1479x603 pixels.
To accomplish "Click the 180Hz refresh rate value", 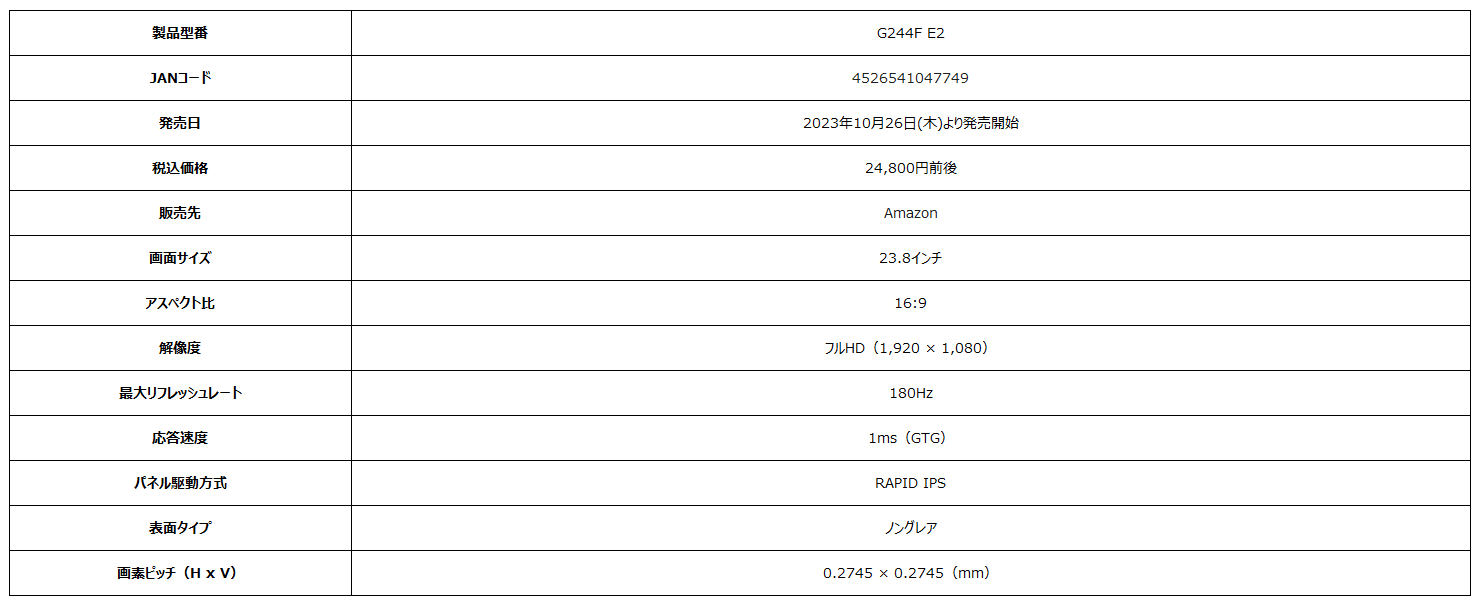I will click(910, 393).
